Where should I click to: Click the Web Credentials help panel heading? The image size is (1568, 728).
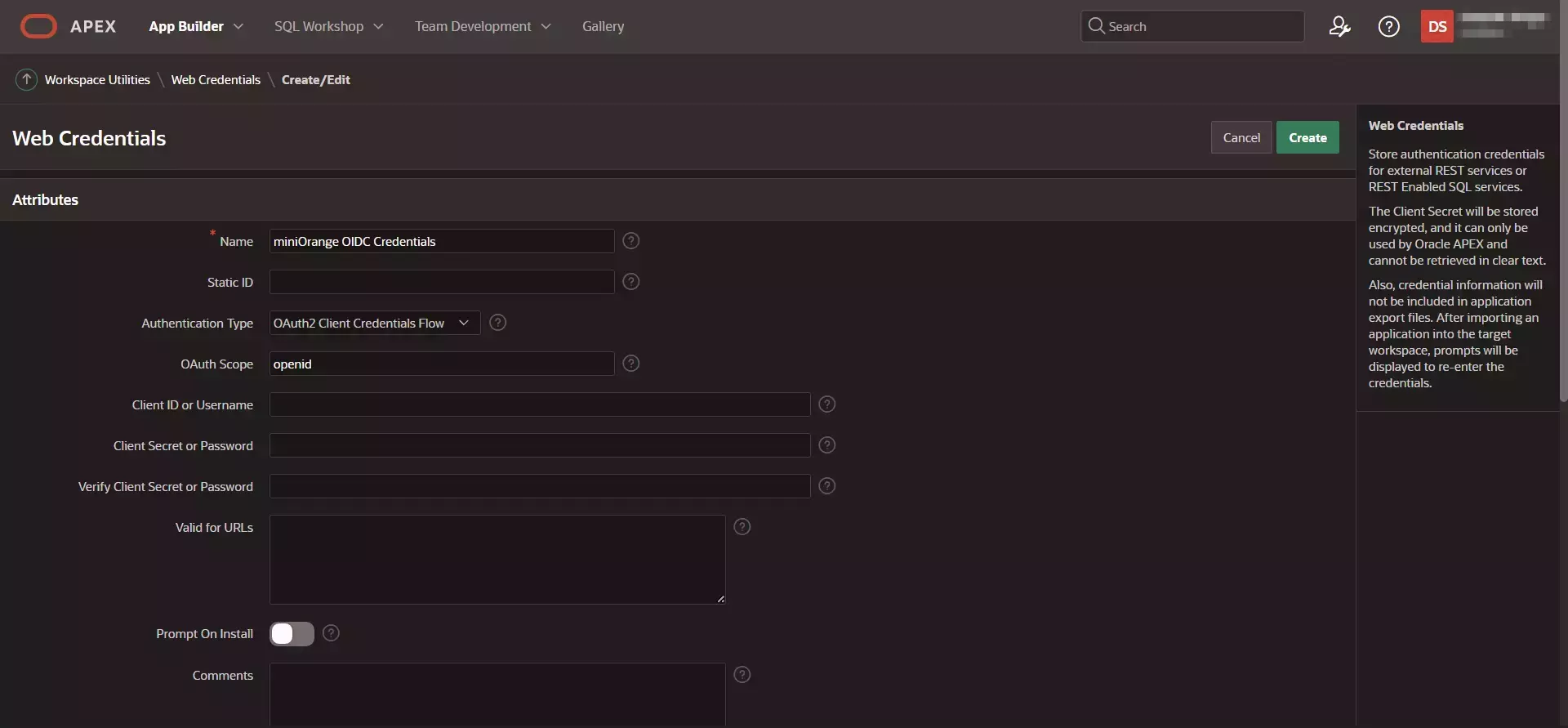[x=1416, y=125]
